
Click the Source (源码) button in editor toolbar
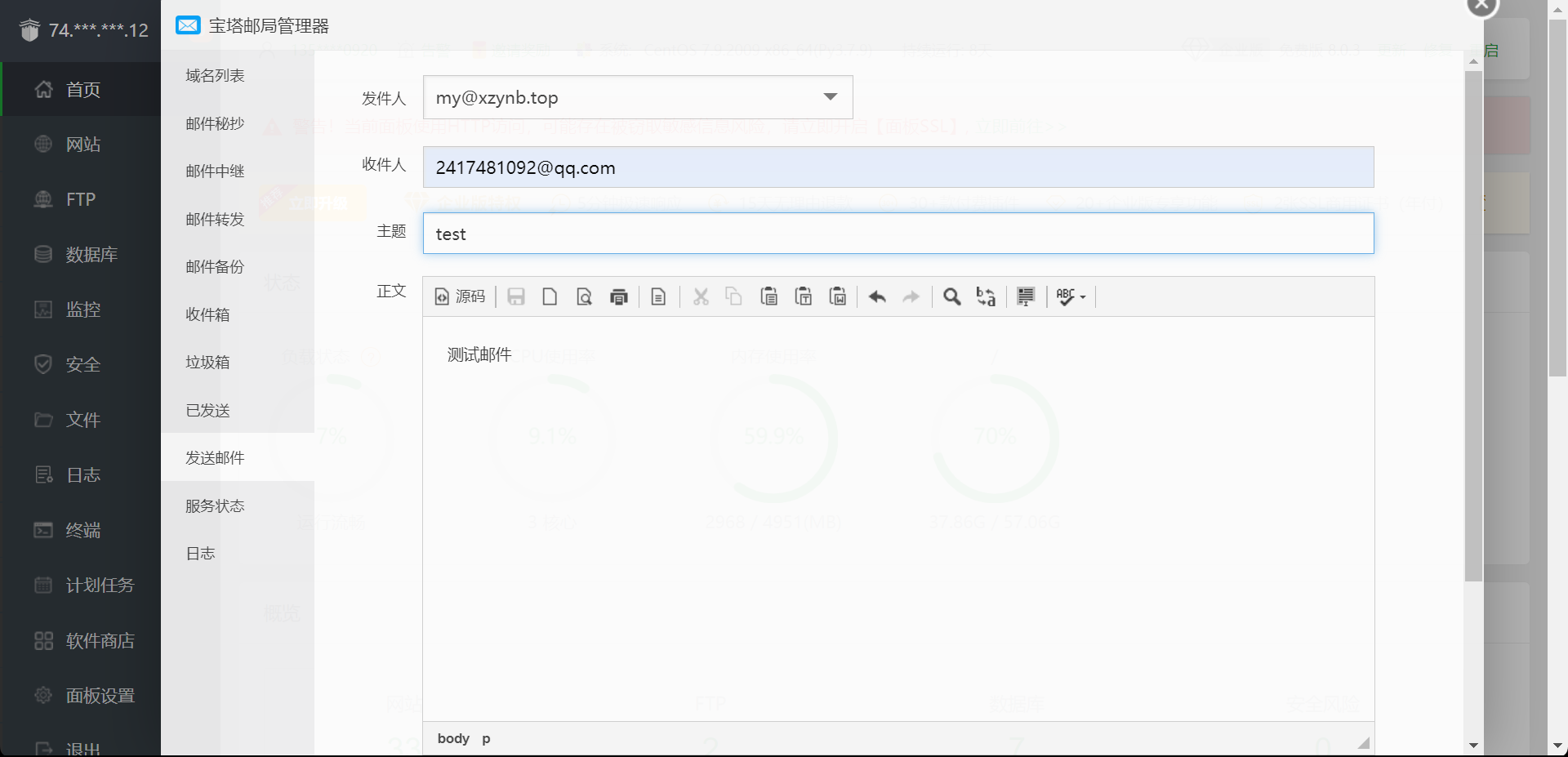click(x=460, y=296)
